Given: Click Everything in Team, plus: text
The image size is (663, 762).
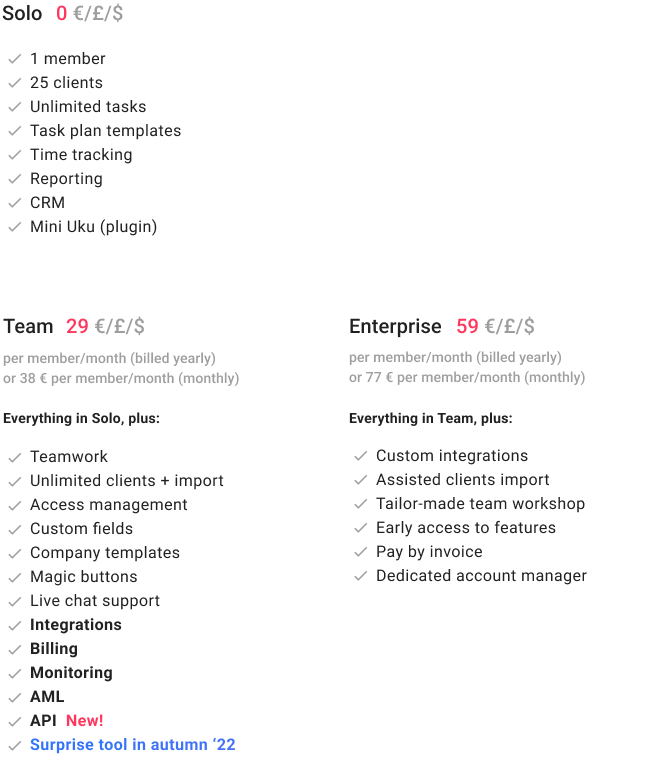Looking at the screenshot, I should [x=431, y=418].
